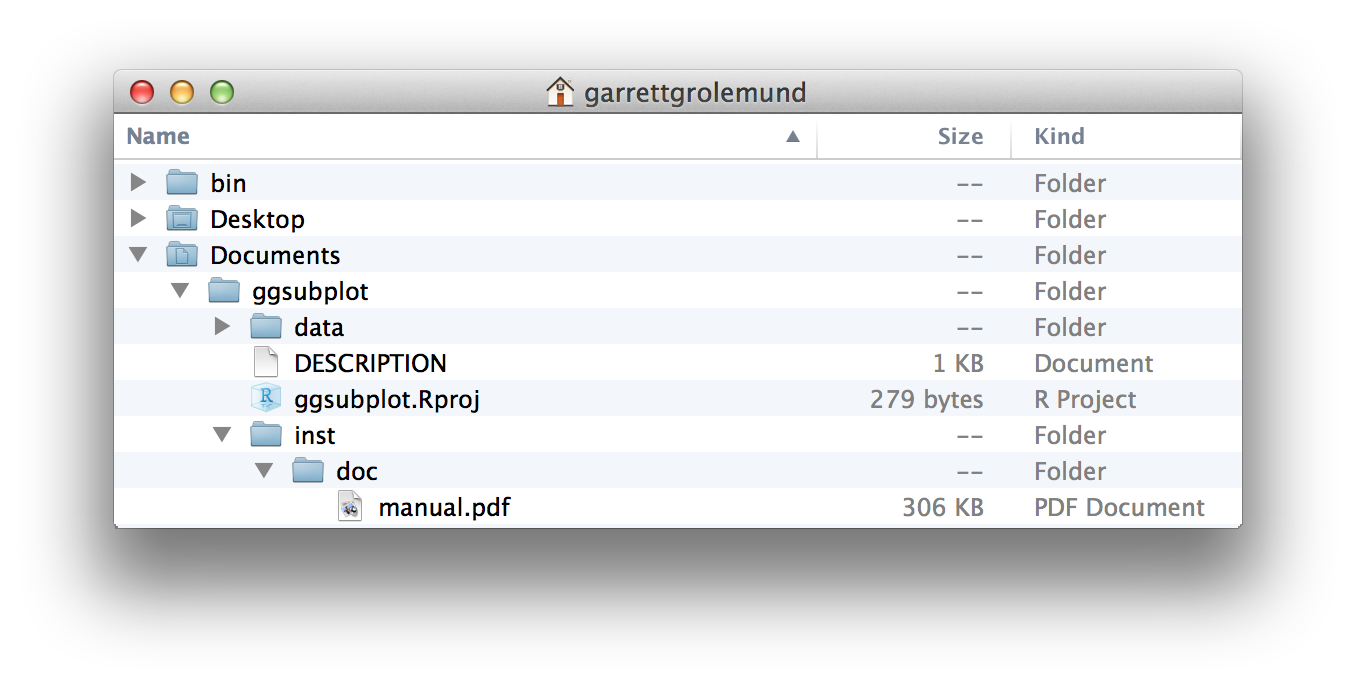
Task: Sort files by the Name column header
Action: coord(158,136)
